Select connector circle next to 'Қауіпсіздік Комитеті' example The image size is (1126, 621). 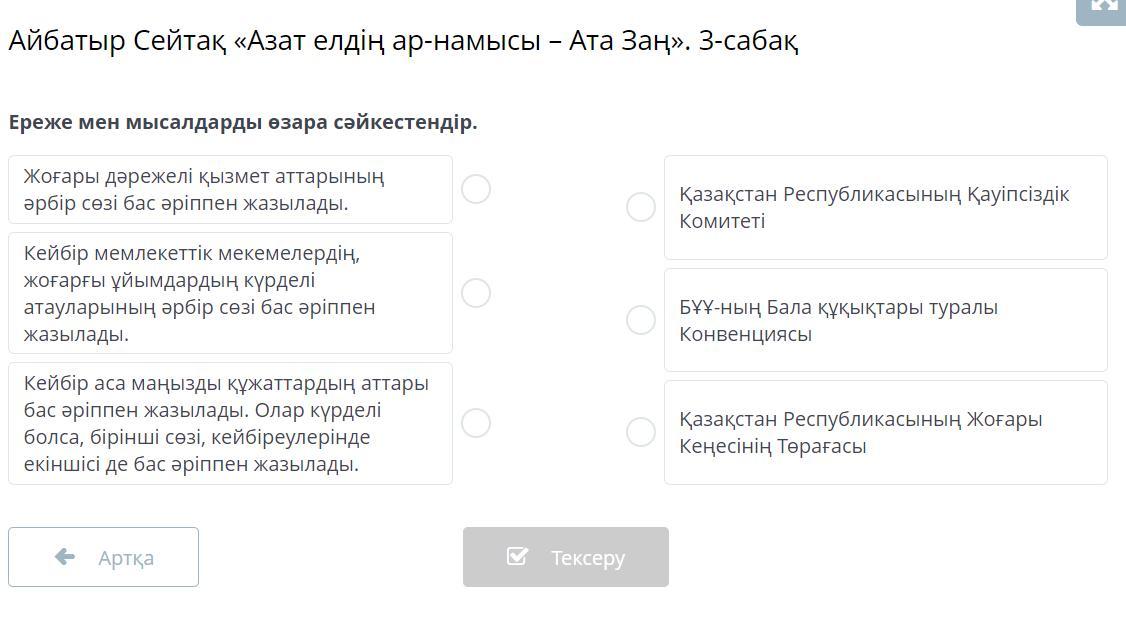[641, 207]
